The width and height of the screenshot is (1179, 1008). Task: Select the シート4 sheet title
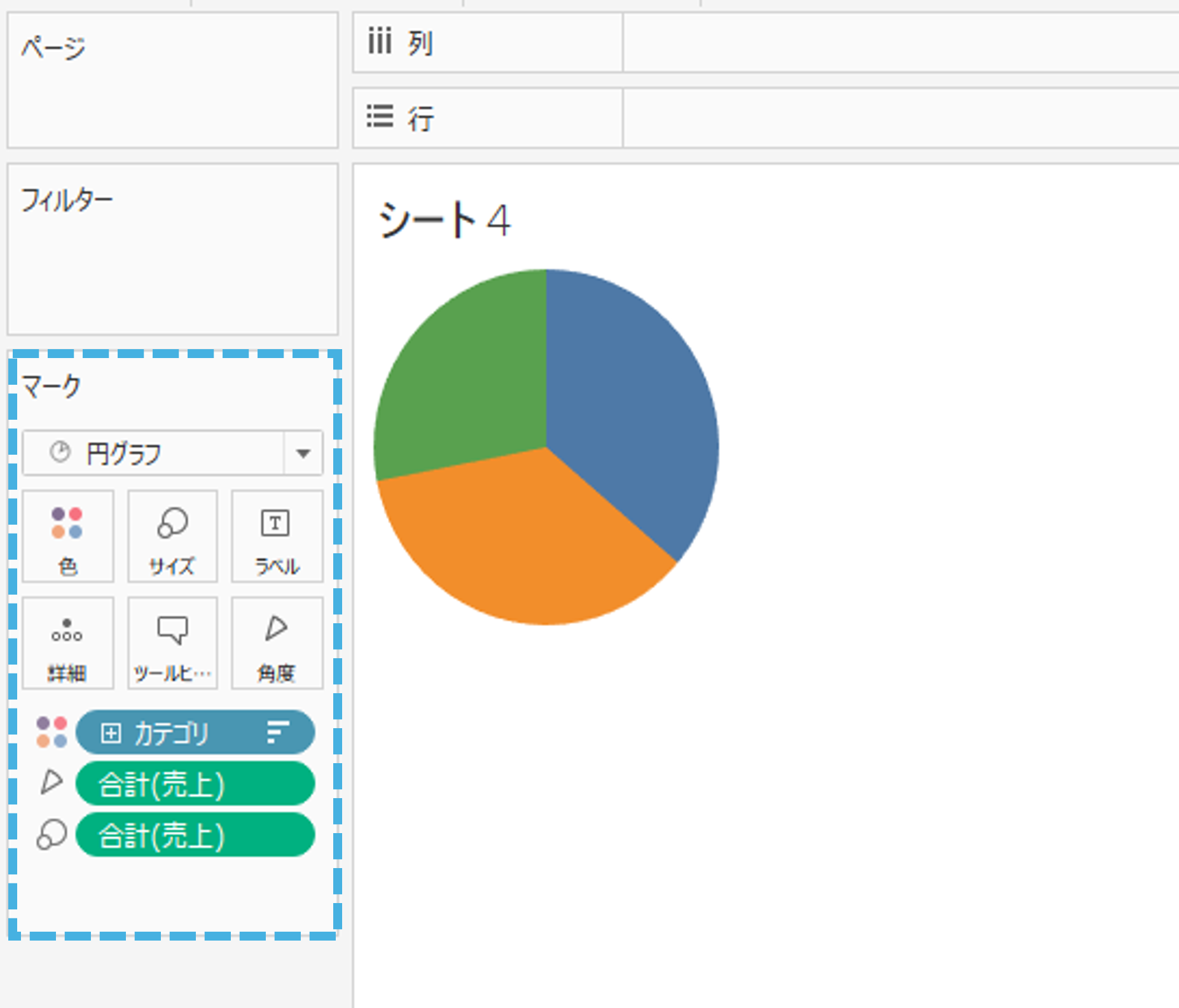coord(443,219)
